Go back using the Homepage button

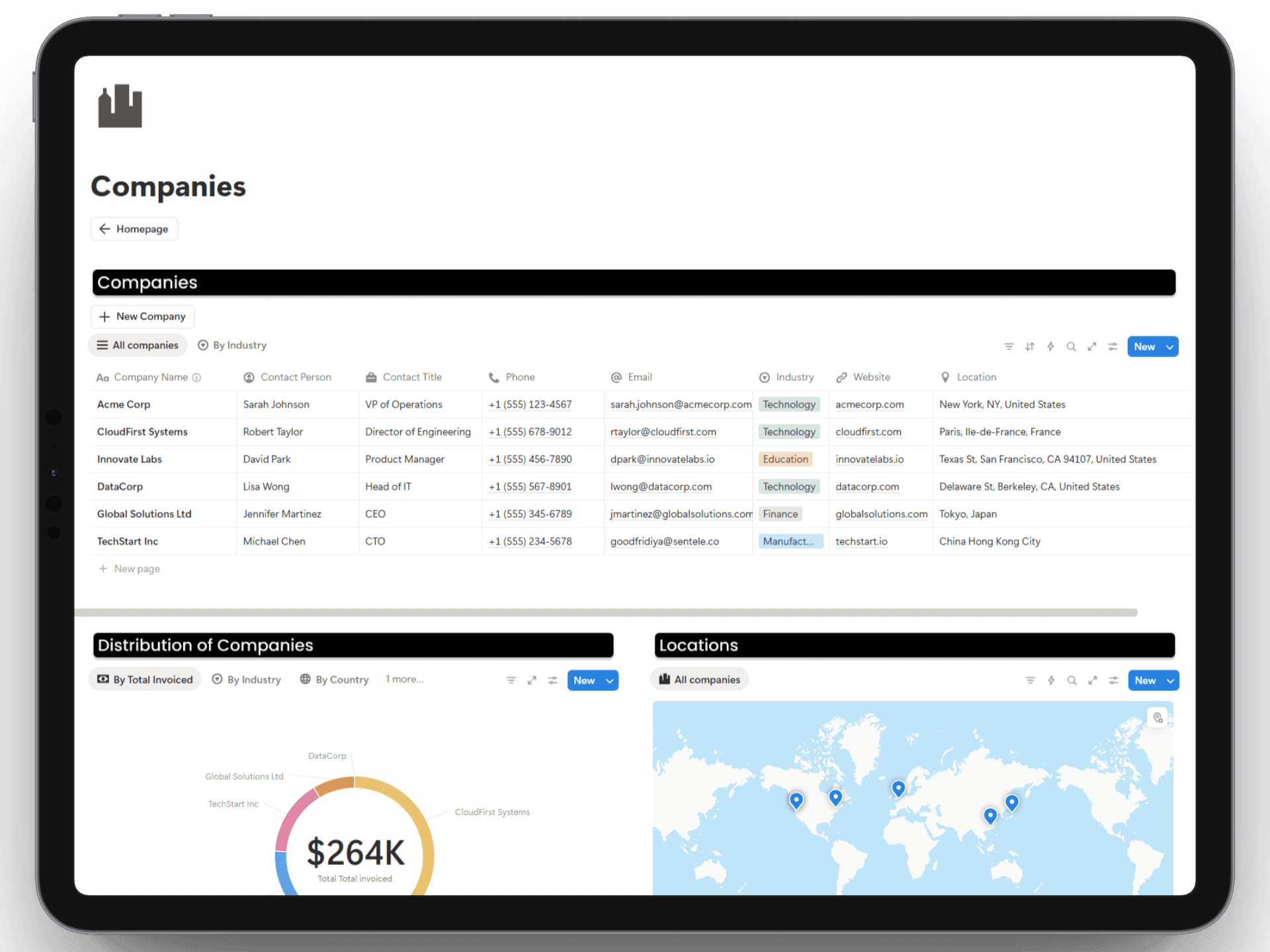point(134,229)
